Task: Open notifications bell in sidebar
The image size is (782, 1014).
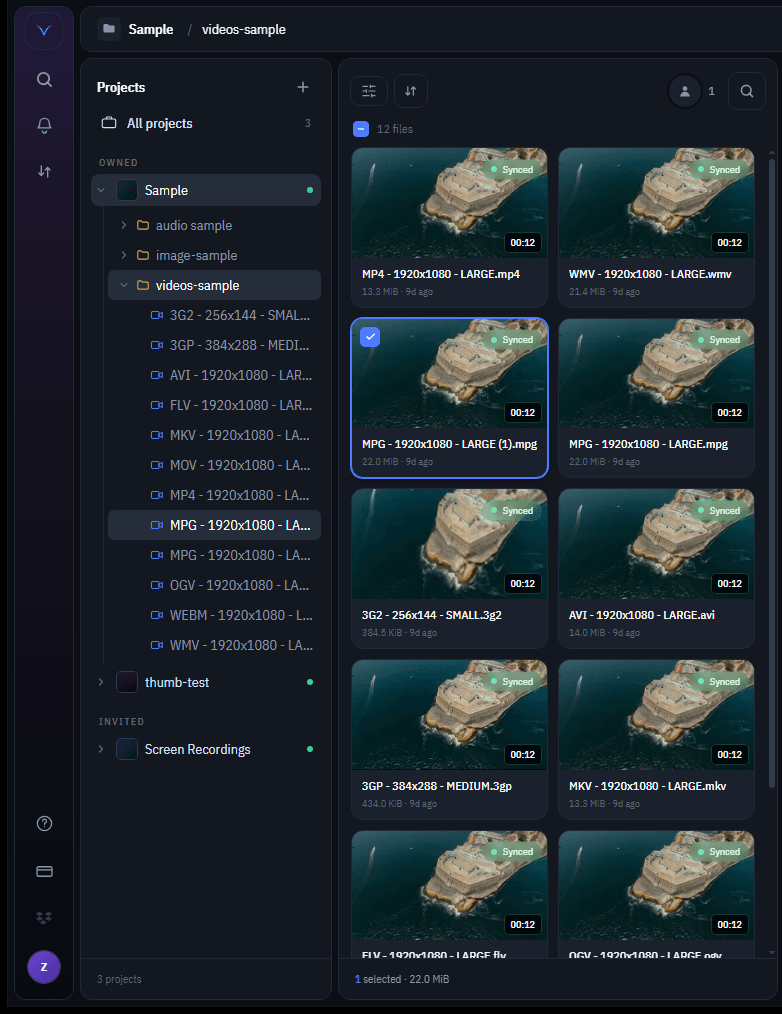Action: pos(44,125)
